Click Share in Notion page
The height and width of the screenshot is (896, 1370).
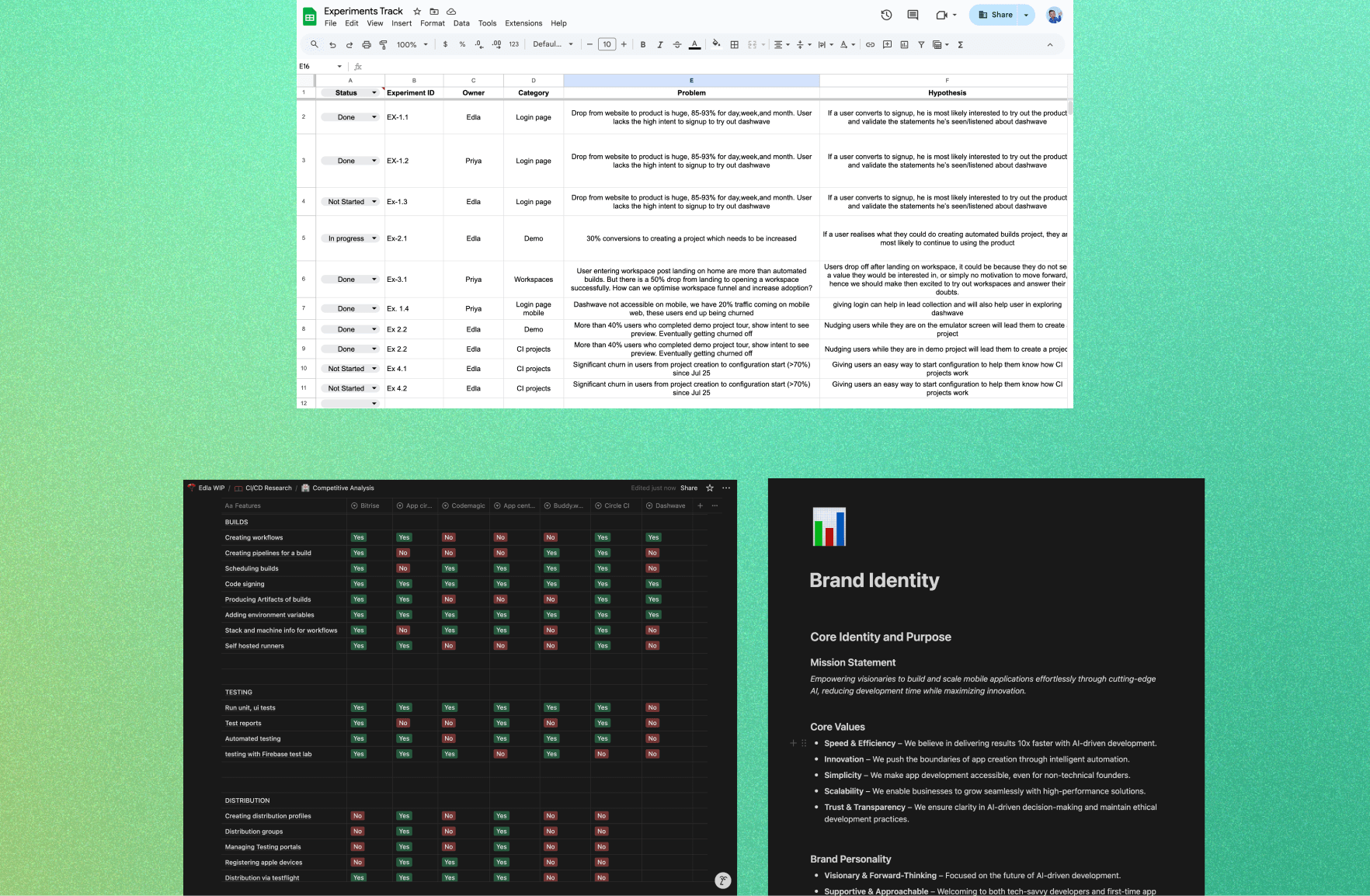(x=689, y=488)
